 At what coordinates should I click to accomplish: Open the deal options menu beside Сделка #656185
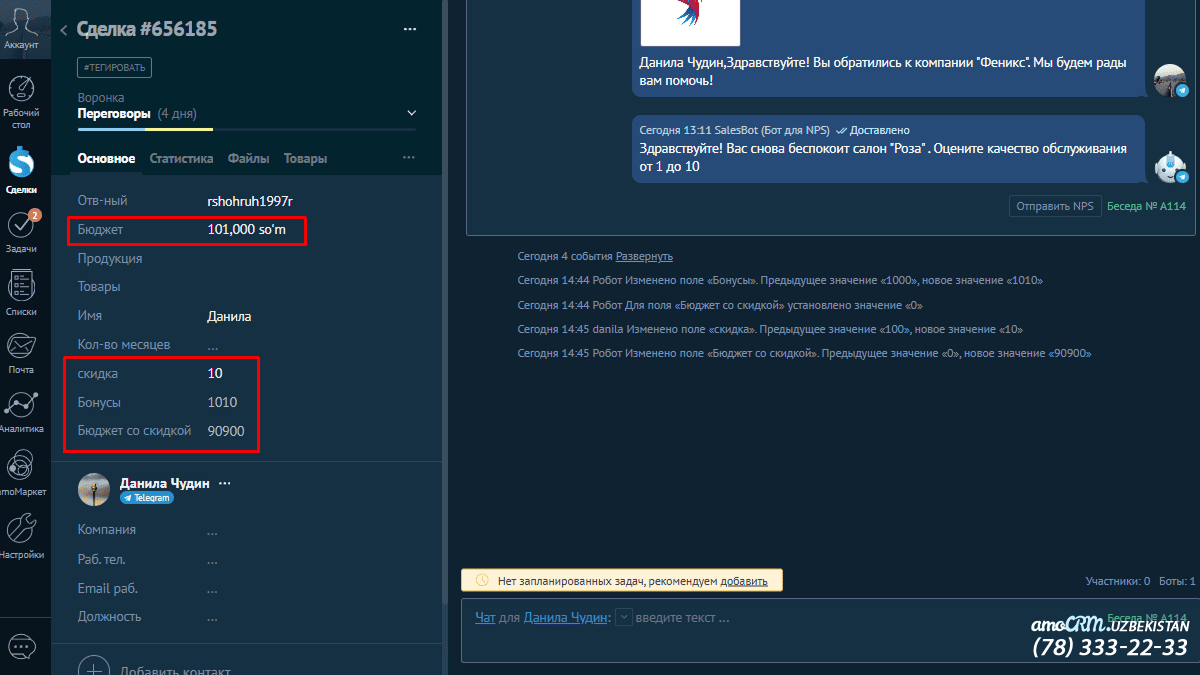click(409, 30)
